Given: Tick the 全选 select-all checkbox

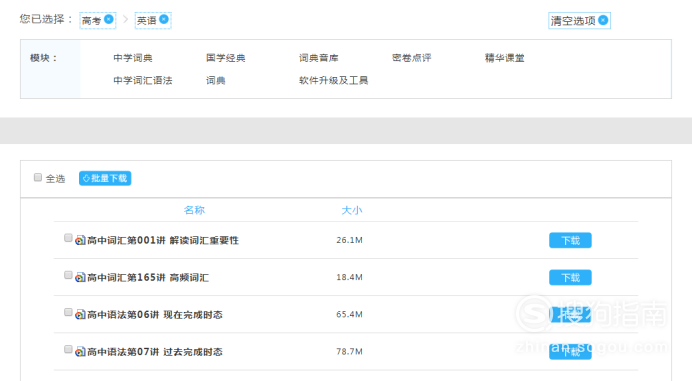Looking at the screenshot, I should click(38, 177).
